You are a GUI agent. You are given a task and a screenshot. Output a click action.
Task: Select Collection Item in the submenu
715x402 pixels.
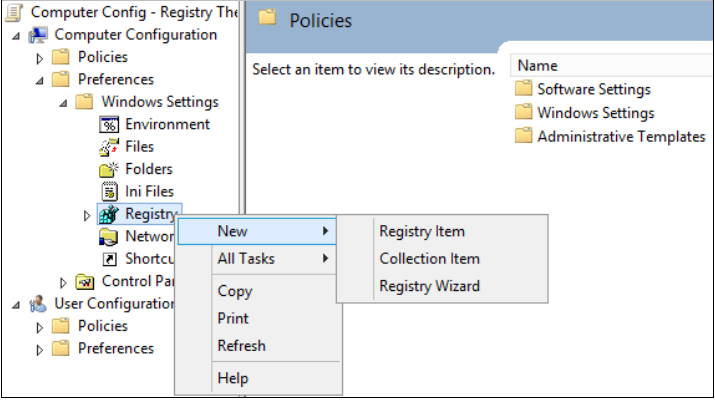tap(429, 258)
